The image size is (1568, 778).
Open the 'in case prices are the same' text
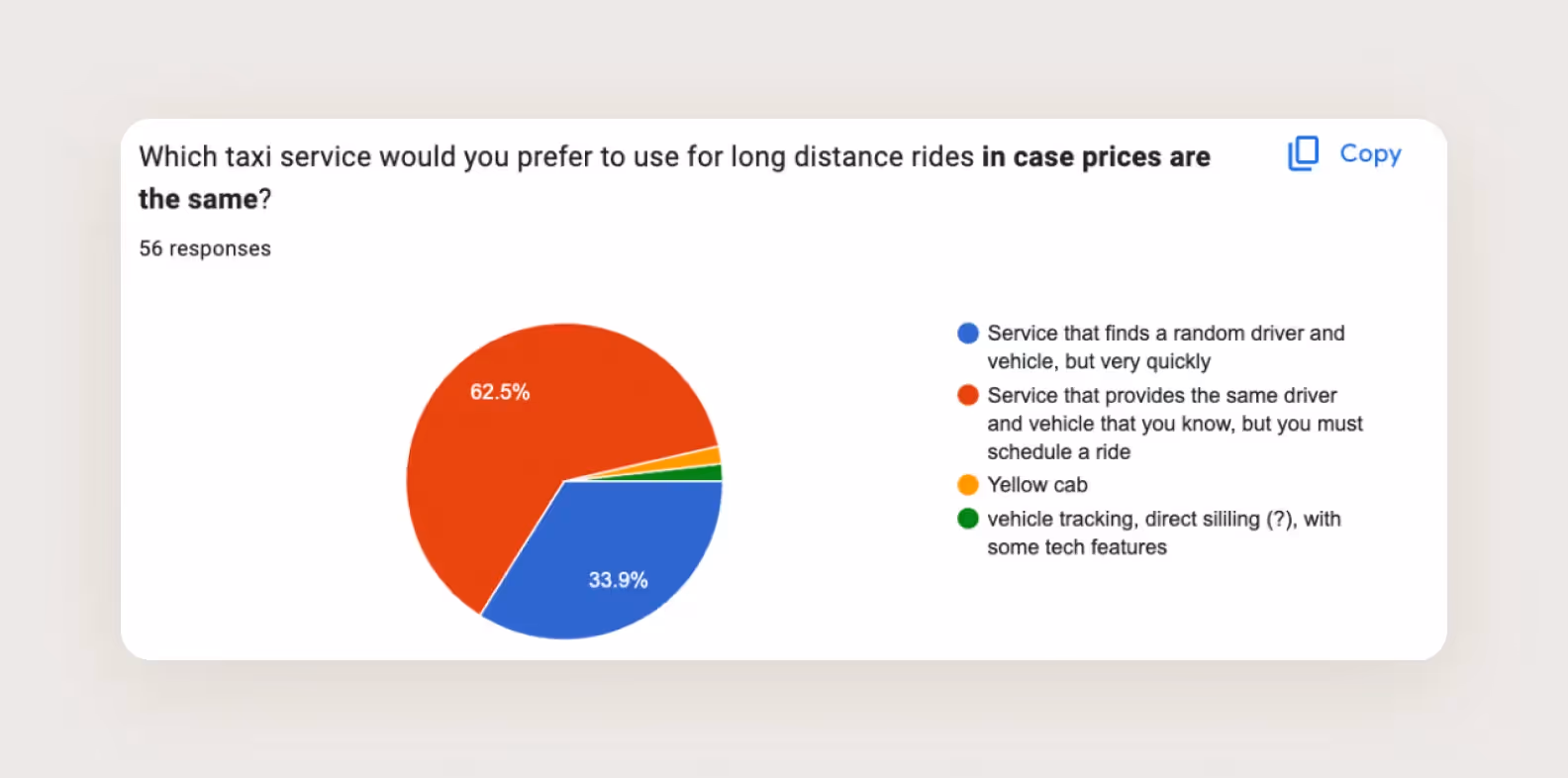coord(1094,156)
